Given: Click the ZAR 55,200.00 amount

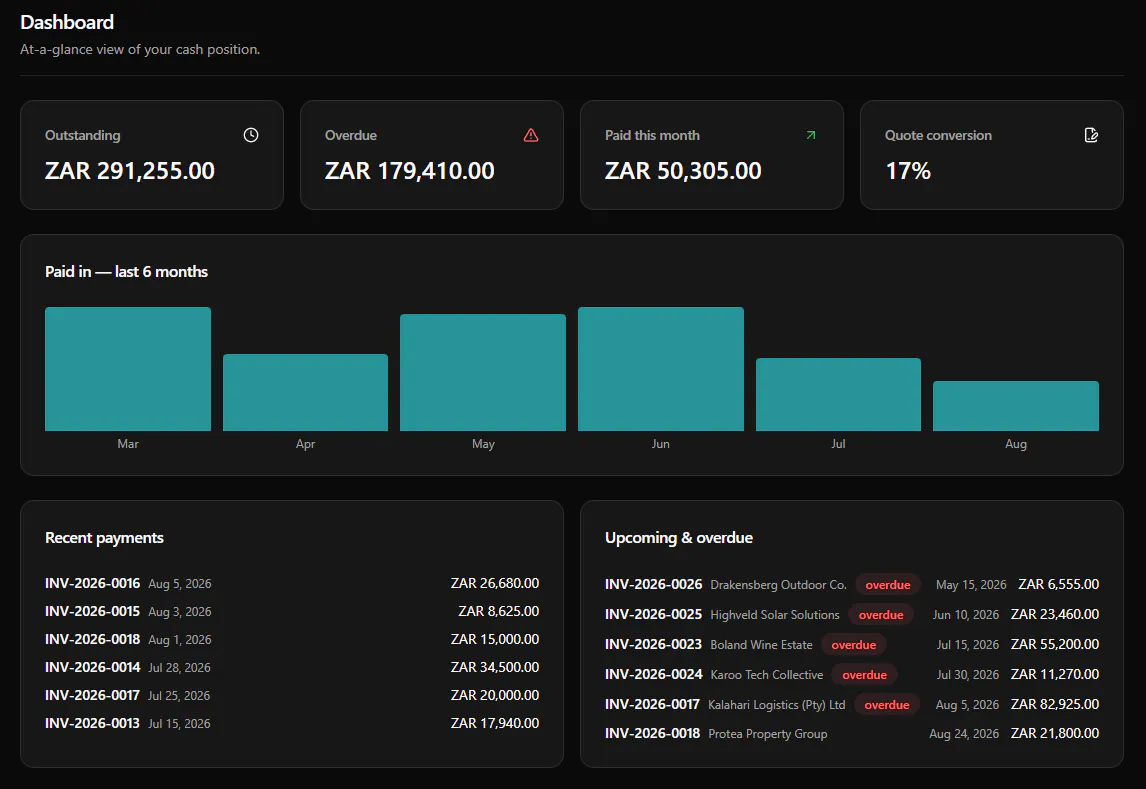Looking at the screenshot, I should 1055,644.
